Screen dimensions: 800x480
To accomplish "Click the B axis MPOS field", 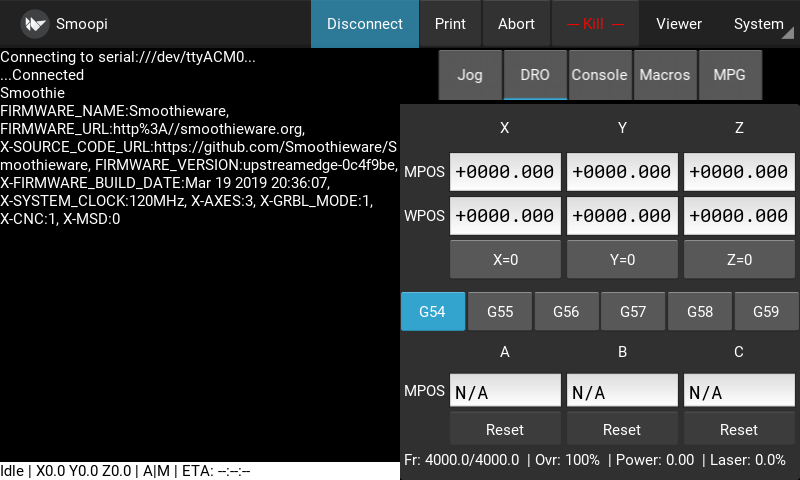I will (x=622, y=391).
